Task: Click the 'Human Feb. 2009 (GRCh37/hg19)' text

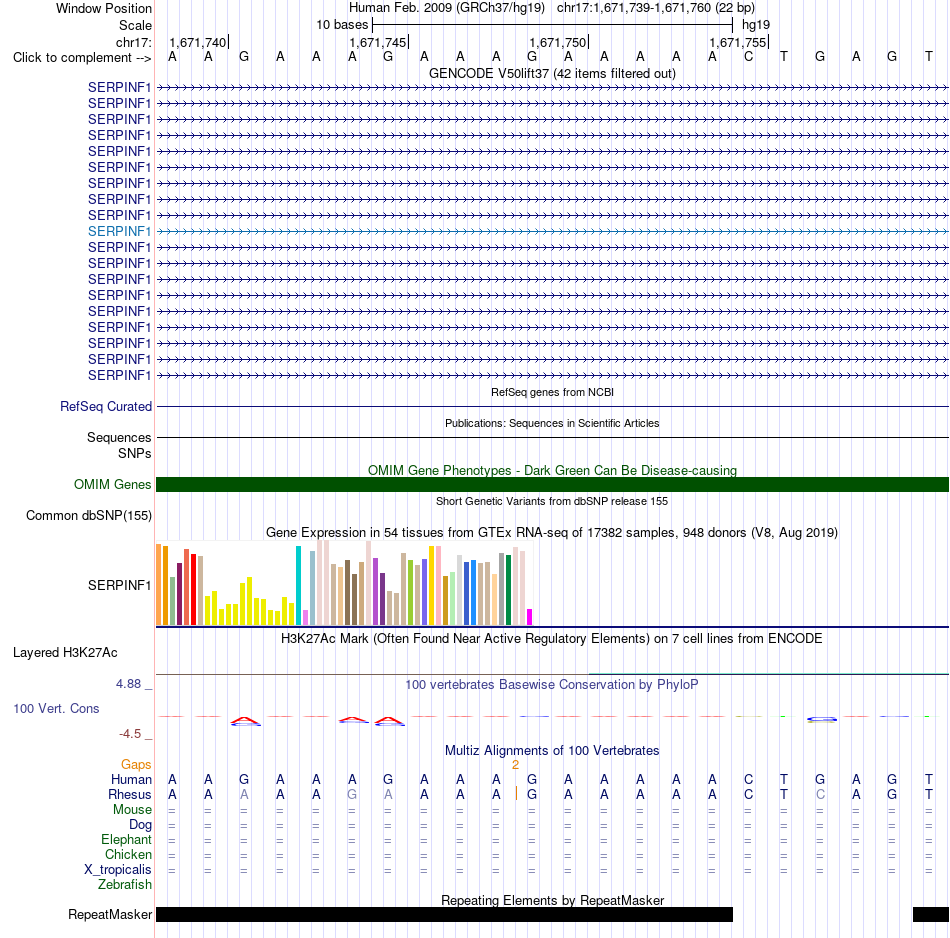Action: point(447,8)
